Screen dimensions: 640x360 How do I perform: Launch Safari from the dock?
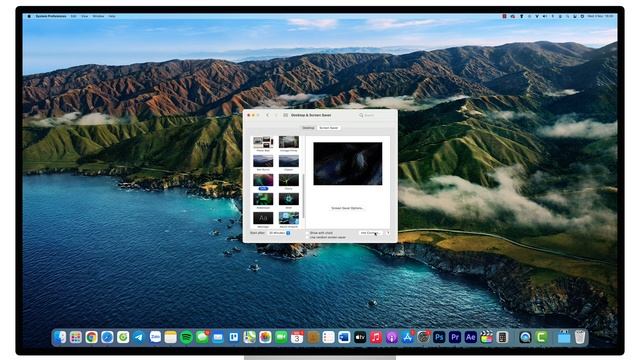tap(107, 337)
